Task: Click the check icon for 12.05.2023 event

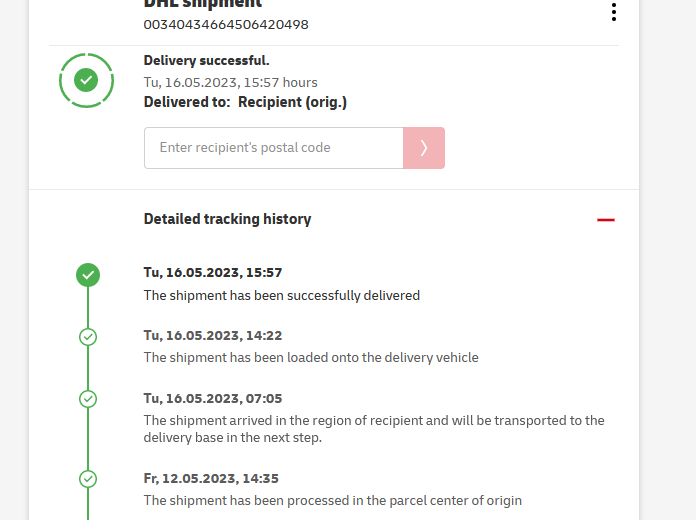Action: tap(88, 479)
